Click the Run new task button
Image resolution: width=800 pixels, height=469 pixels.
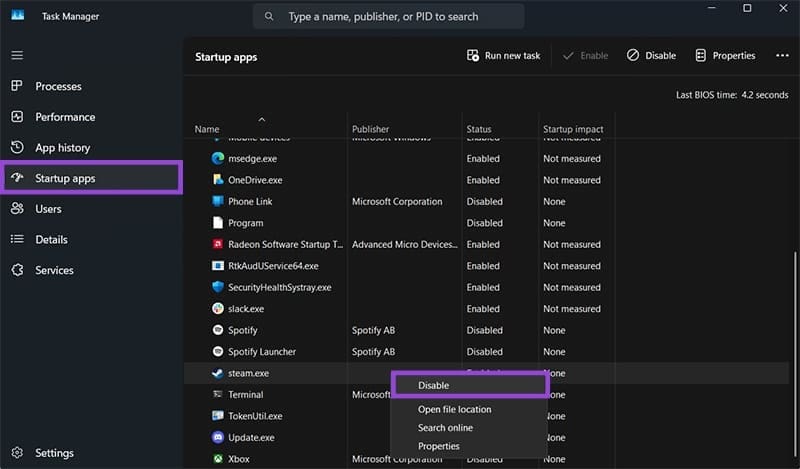[x=503, y=56]
